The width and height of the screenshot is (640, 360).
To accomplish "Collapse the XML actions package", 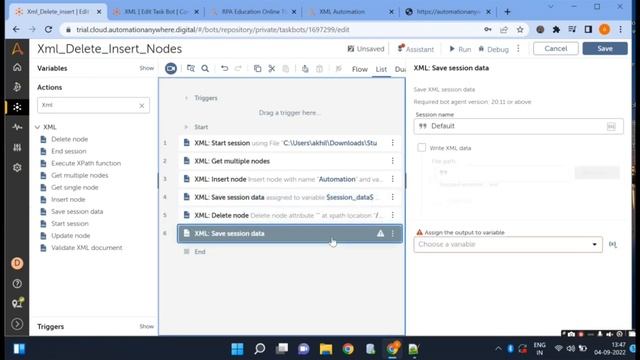I will coord(38,127).
